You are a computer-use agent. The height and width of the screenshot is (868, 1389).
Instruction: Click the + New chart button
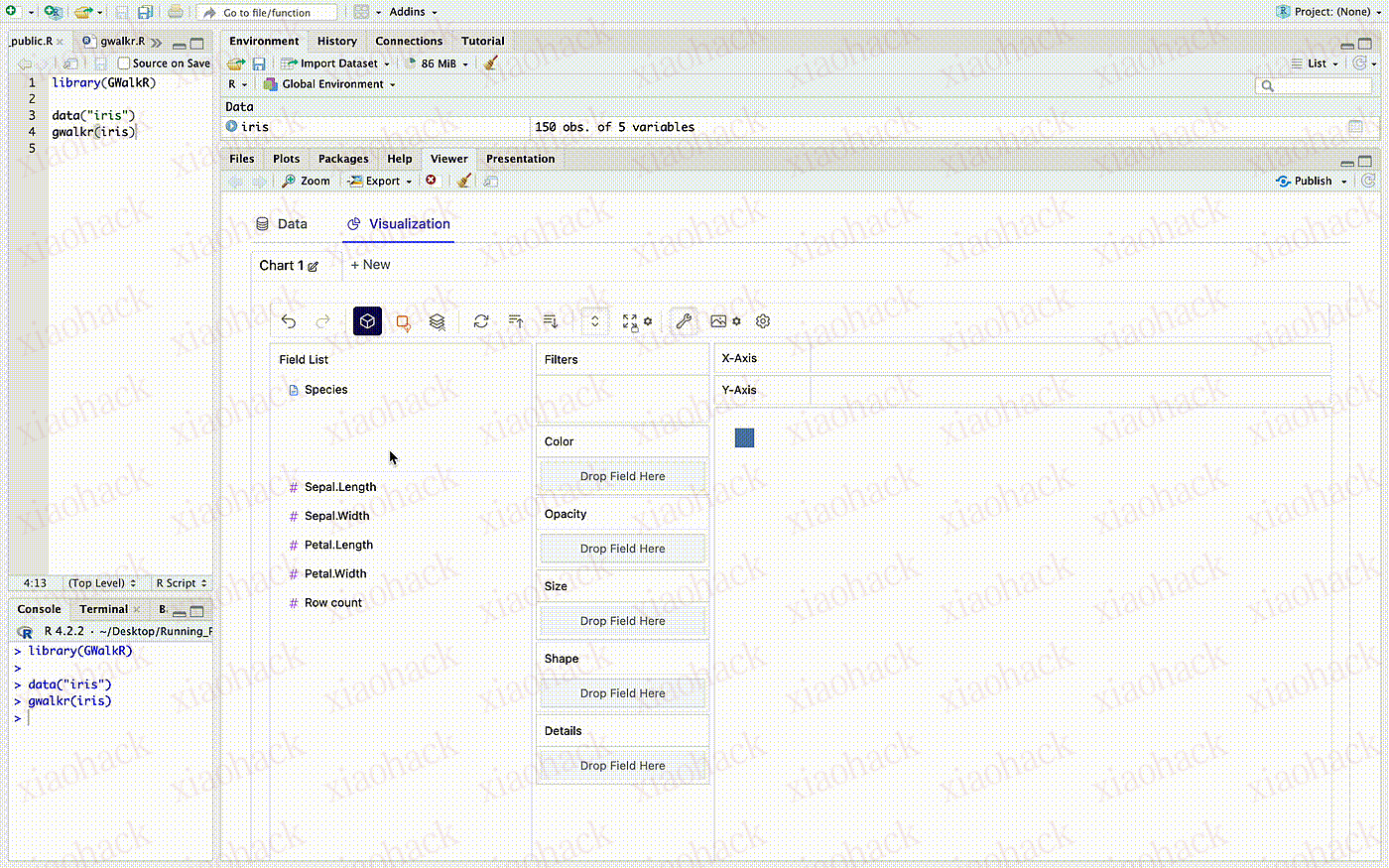pyautogui.click(x=370, y=265)
